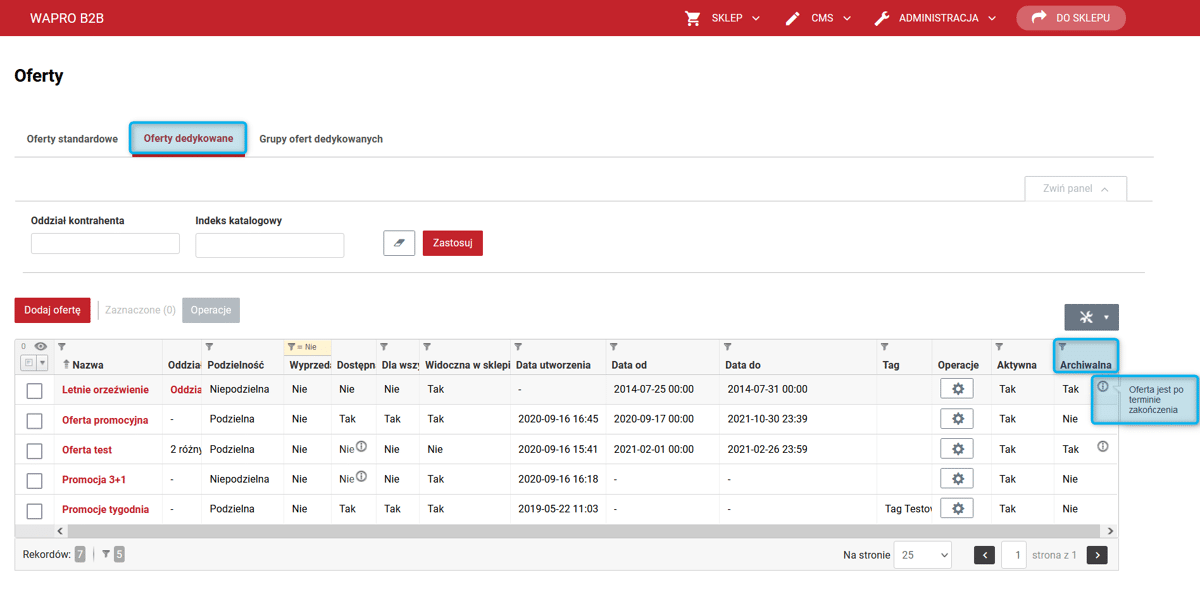Check the box for Letnie orzeźwienie

34,391
